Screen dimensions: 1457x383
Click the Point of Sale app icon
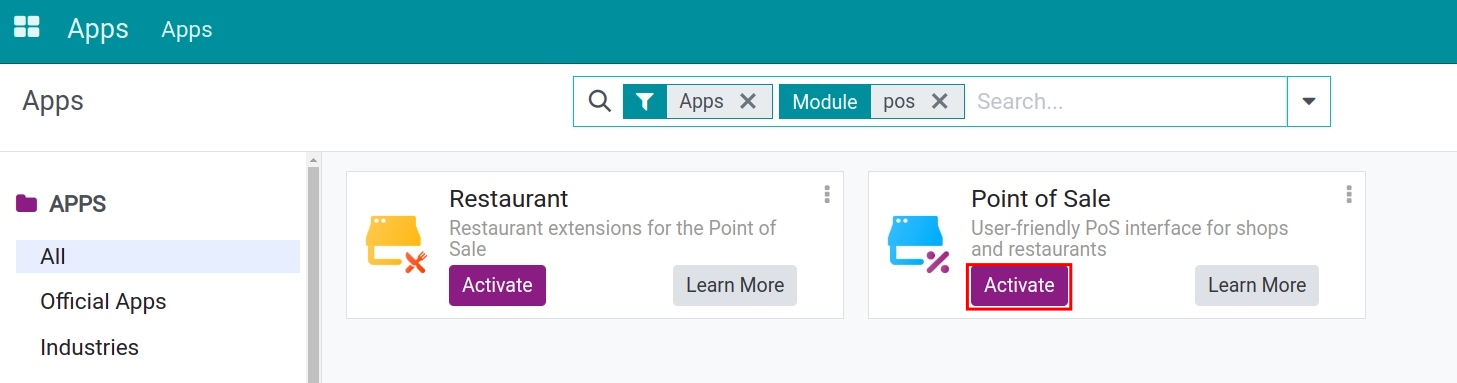coord(919,245)
